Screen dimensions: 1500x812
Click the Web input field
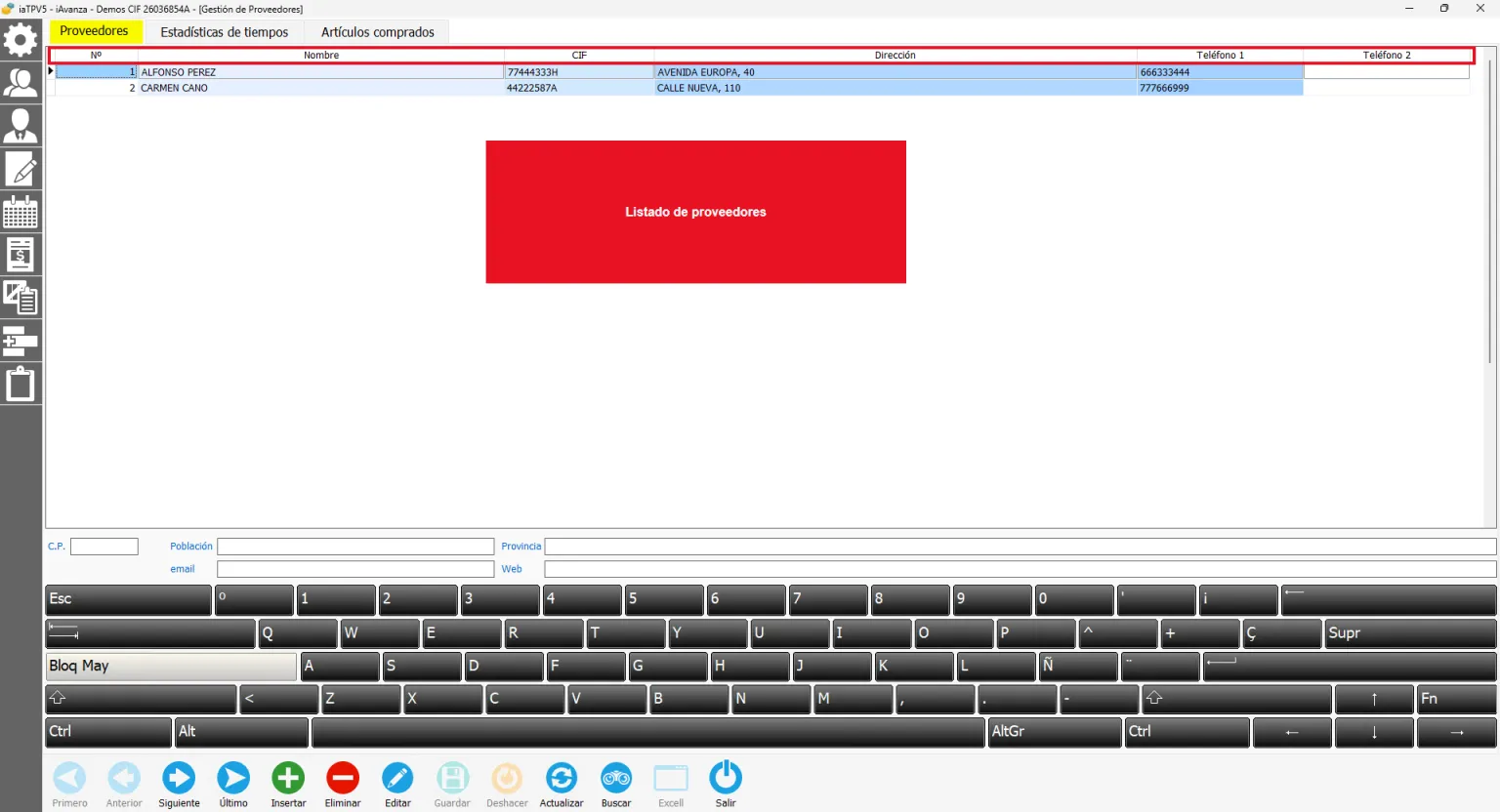point(1021,569)
